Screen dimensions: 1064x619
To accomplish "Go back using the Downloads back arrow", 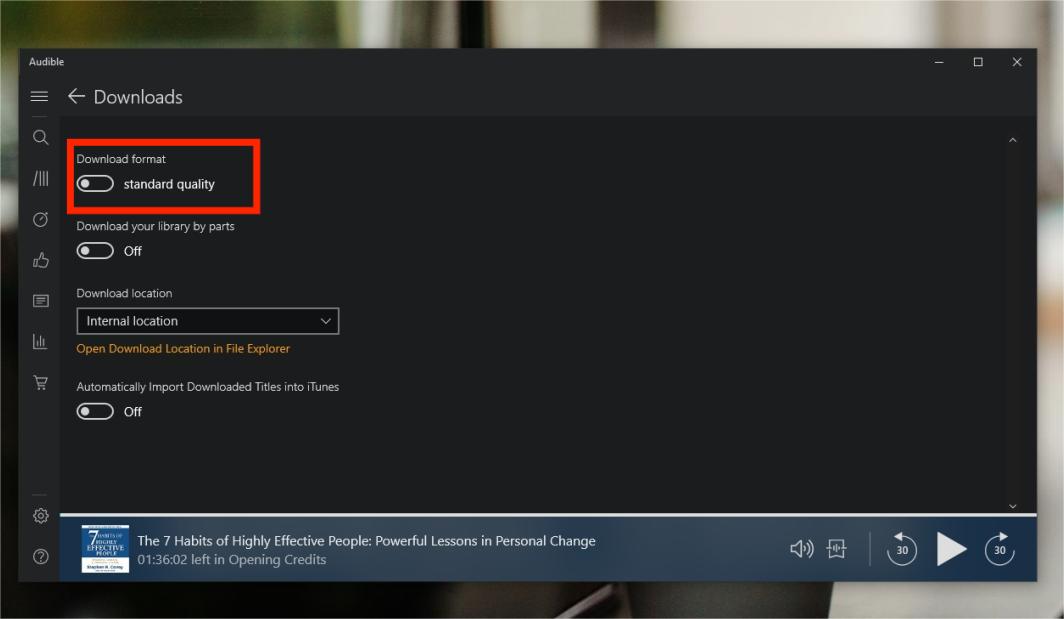I will click(76, 96).
